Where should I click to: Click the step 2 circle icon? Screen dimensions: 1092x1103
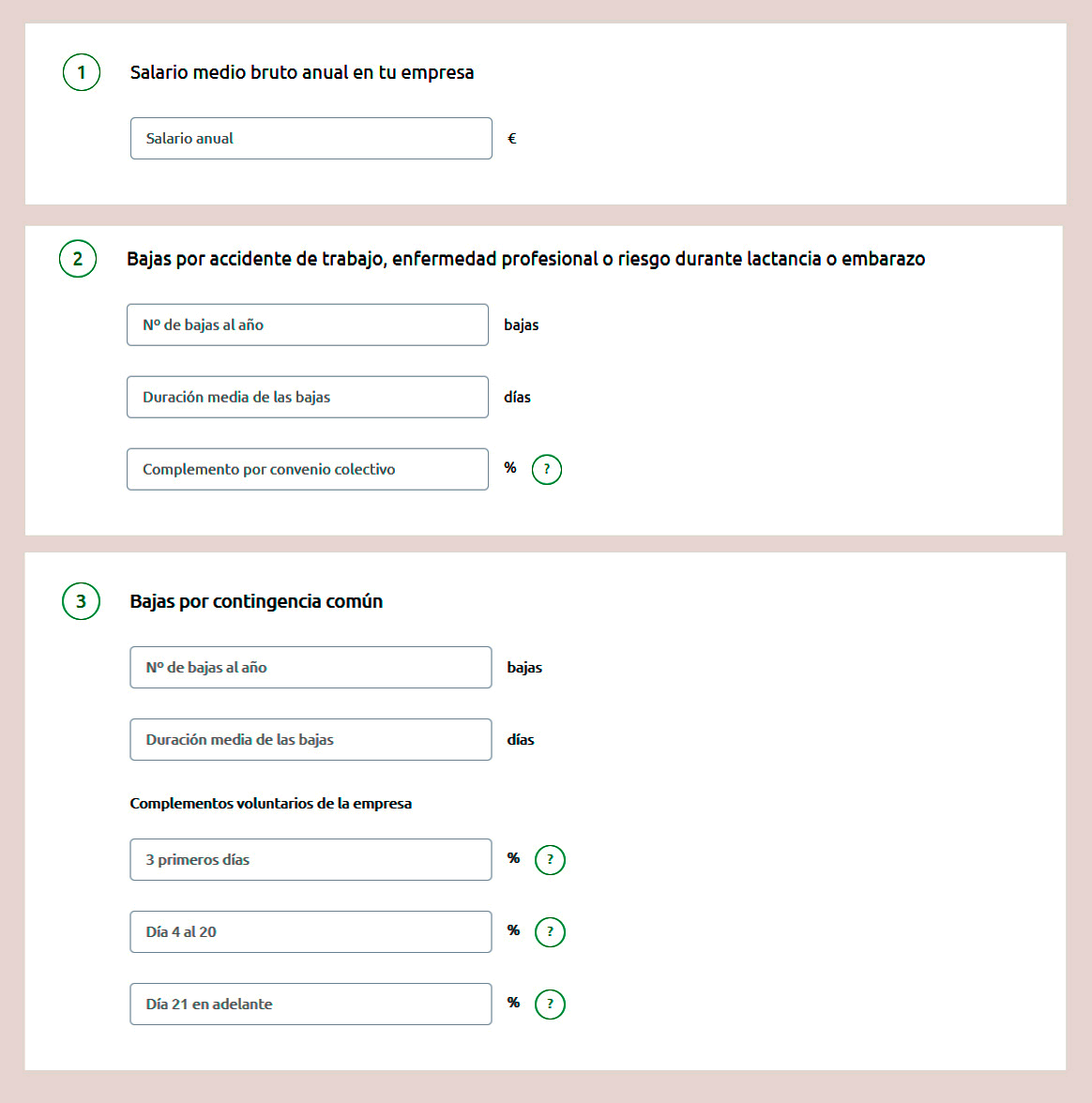78,259
